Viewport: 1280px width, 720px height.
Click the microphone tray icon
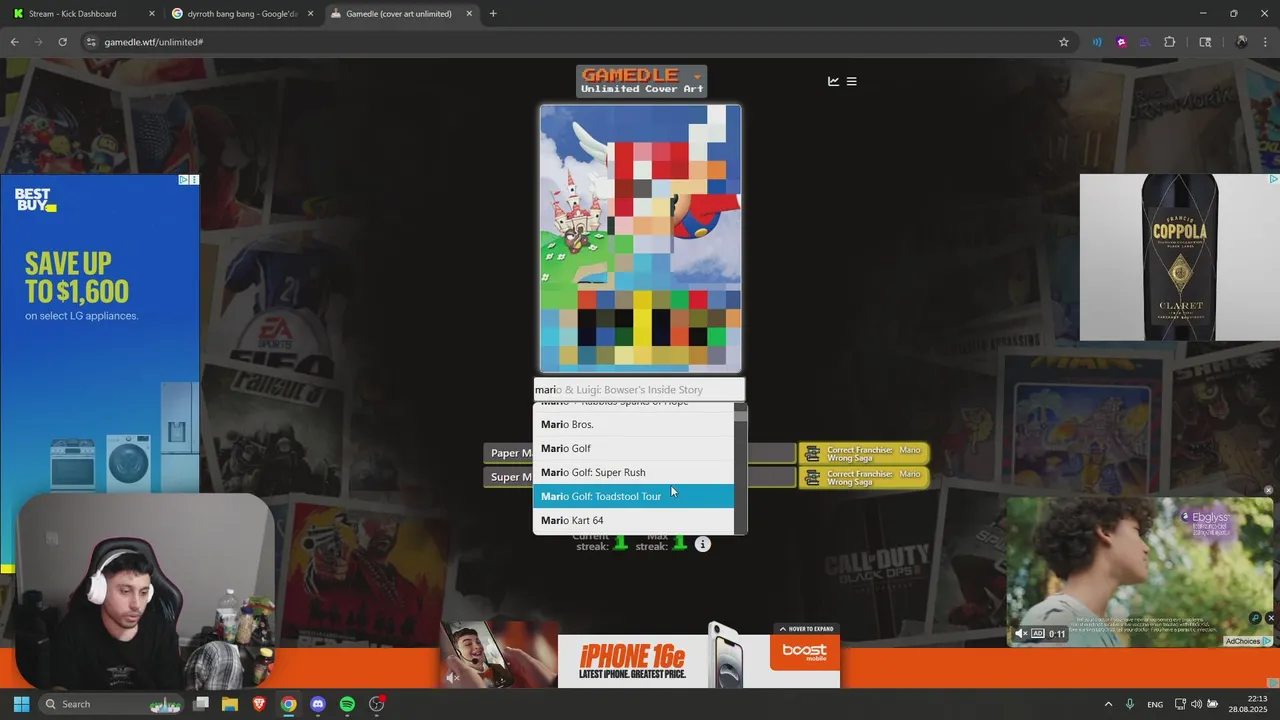1130,704
